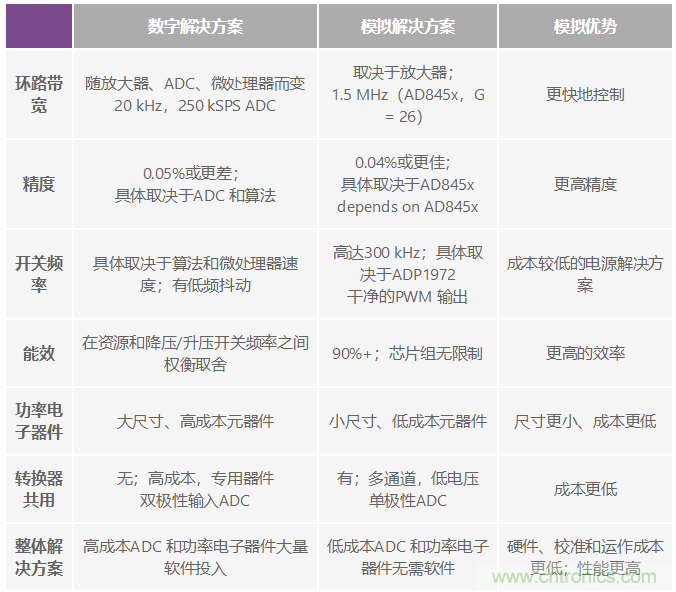Select the 整体解决方案 row label

coord(38,557)
